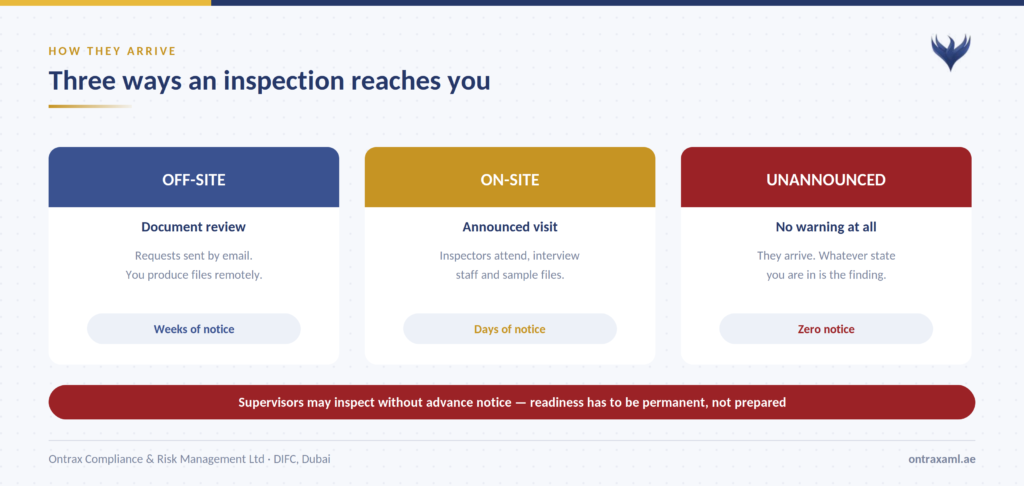
Task: Click the Weeks of notice pill
Action: (x=194, y=329)
